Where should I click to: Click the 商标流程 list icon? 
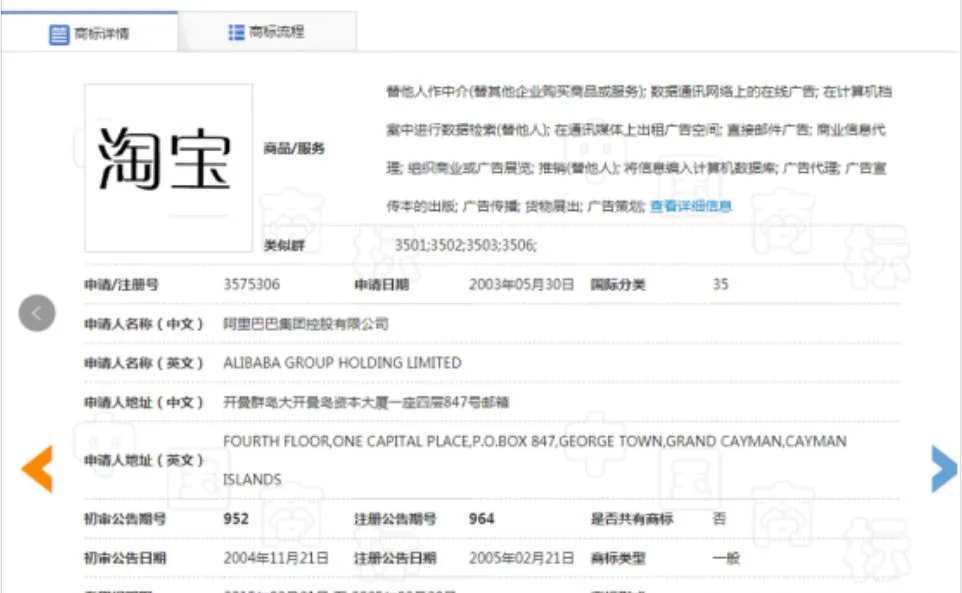tap(236, 32)
